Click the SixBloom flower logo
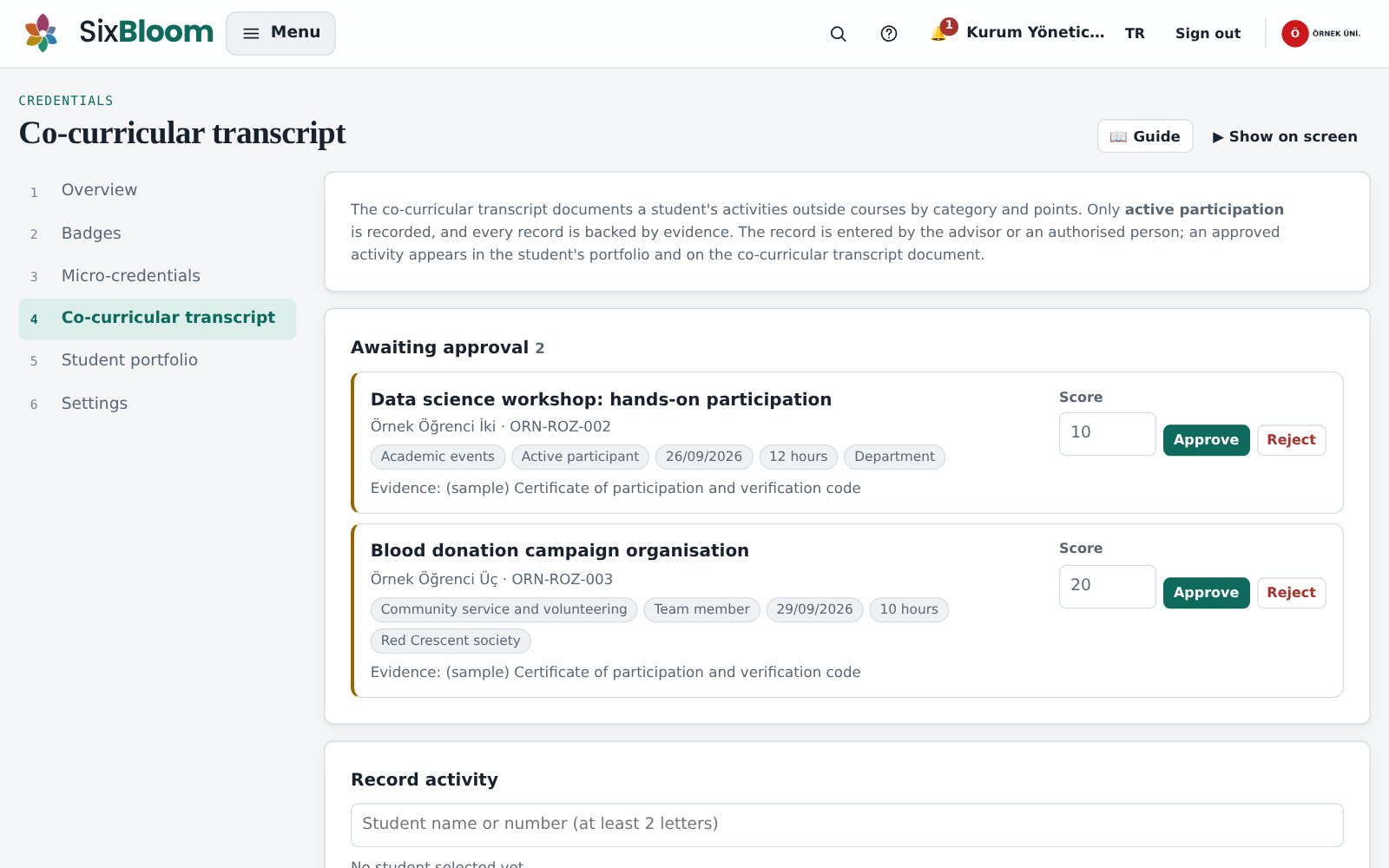 tap(41, 33)
